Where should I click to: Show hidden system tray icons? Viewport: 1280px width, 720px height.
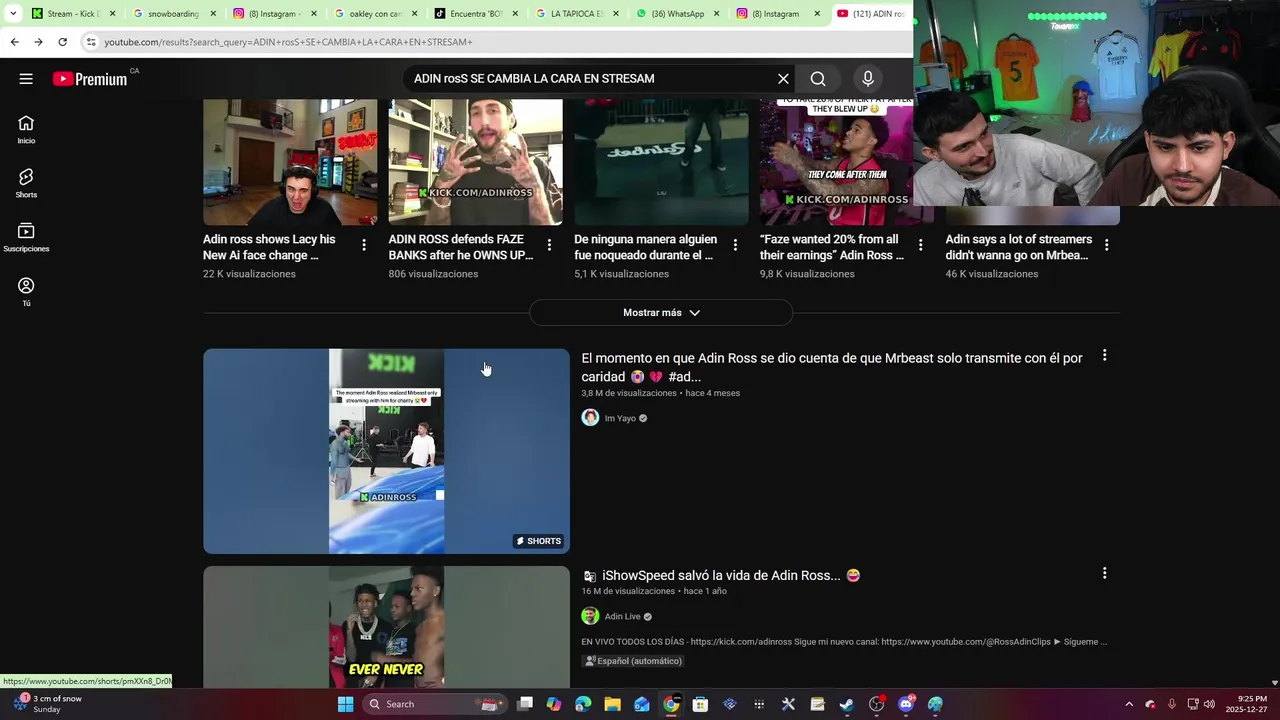pos(1129,704)
